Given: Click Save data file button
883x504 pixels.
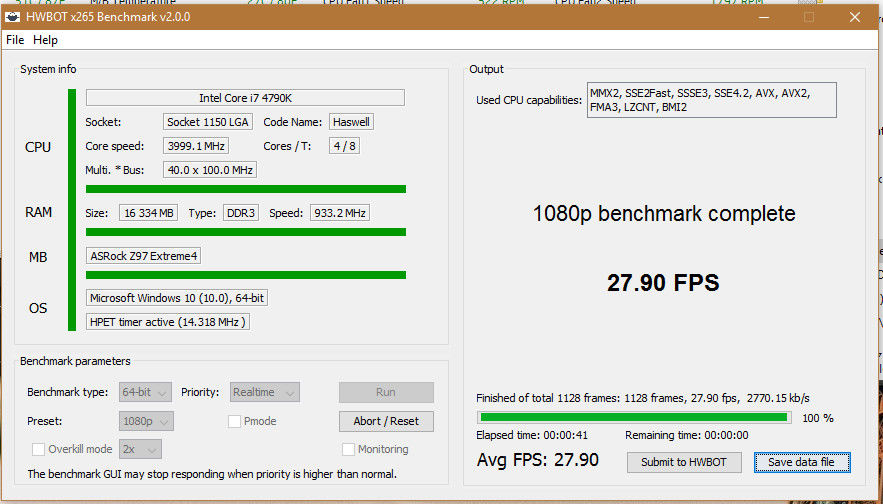Looking at the screenshot, I should (802, 462).
